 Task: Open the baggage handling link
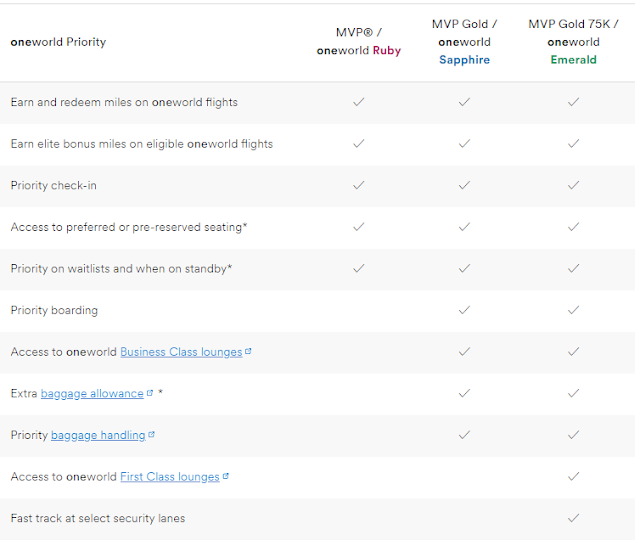click(x=98, y=436)
